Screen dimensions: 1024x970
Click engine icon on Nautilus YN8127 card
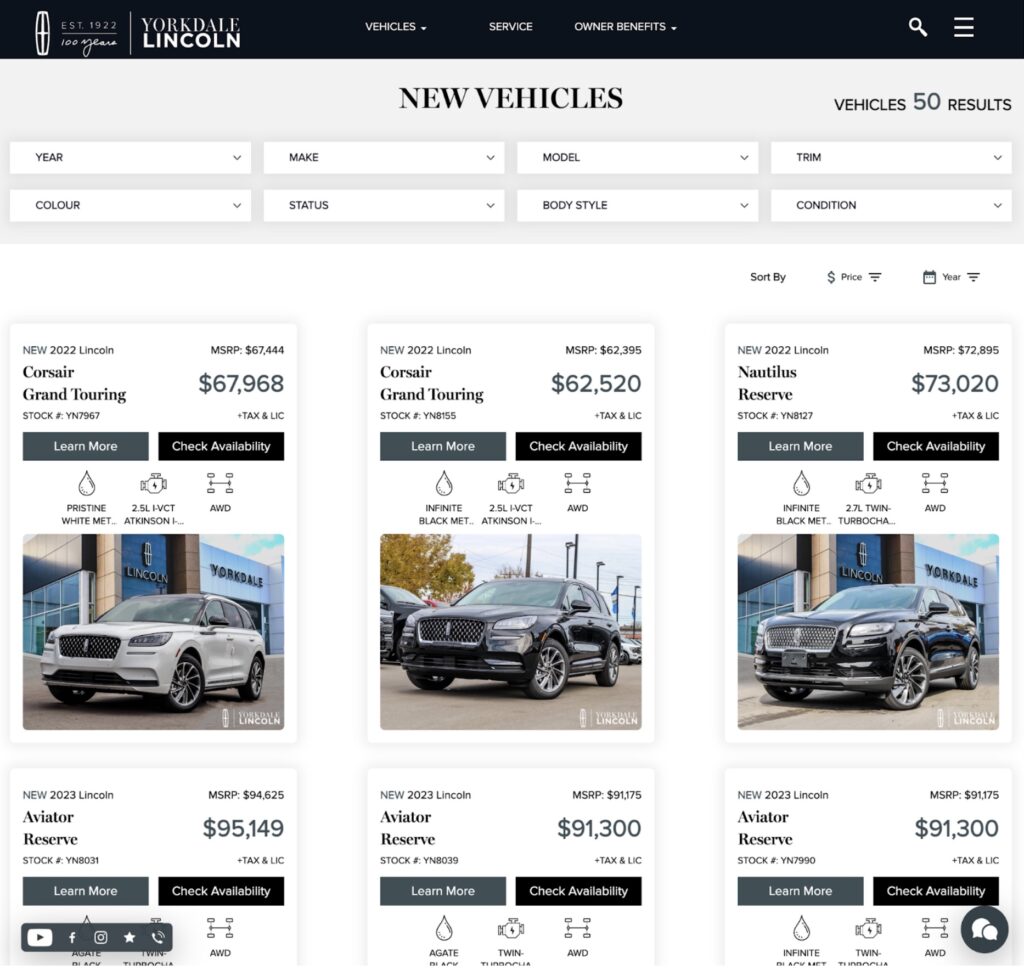868,484
